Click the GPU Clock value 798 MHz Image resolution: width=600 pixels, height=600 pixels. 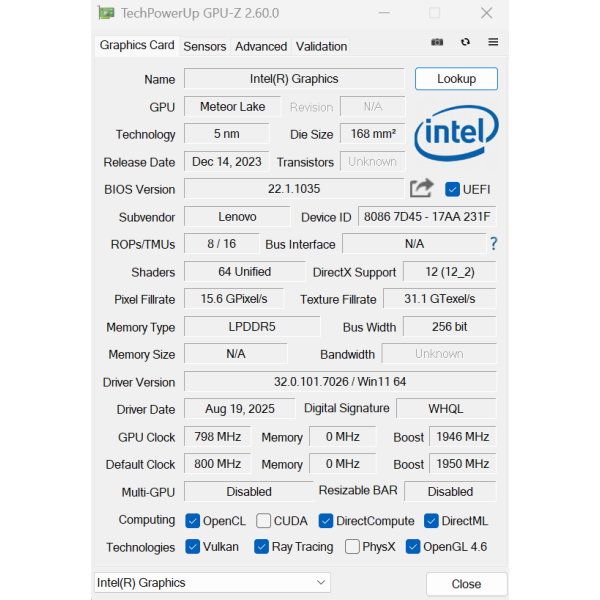coord(217,437)
